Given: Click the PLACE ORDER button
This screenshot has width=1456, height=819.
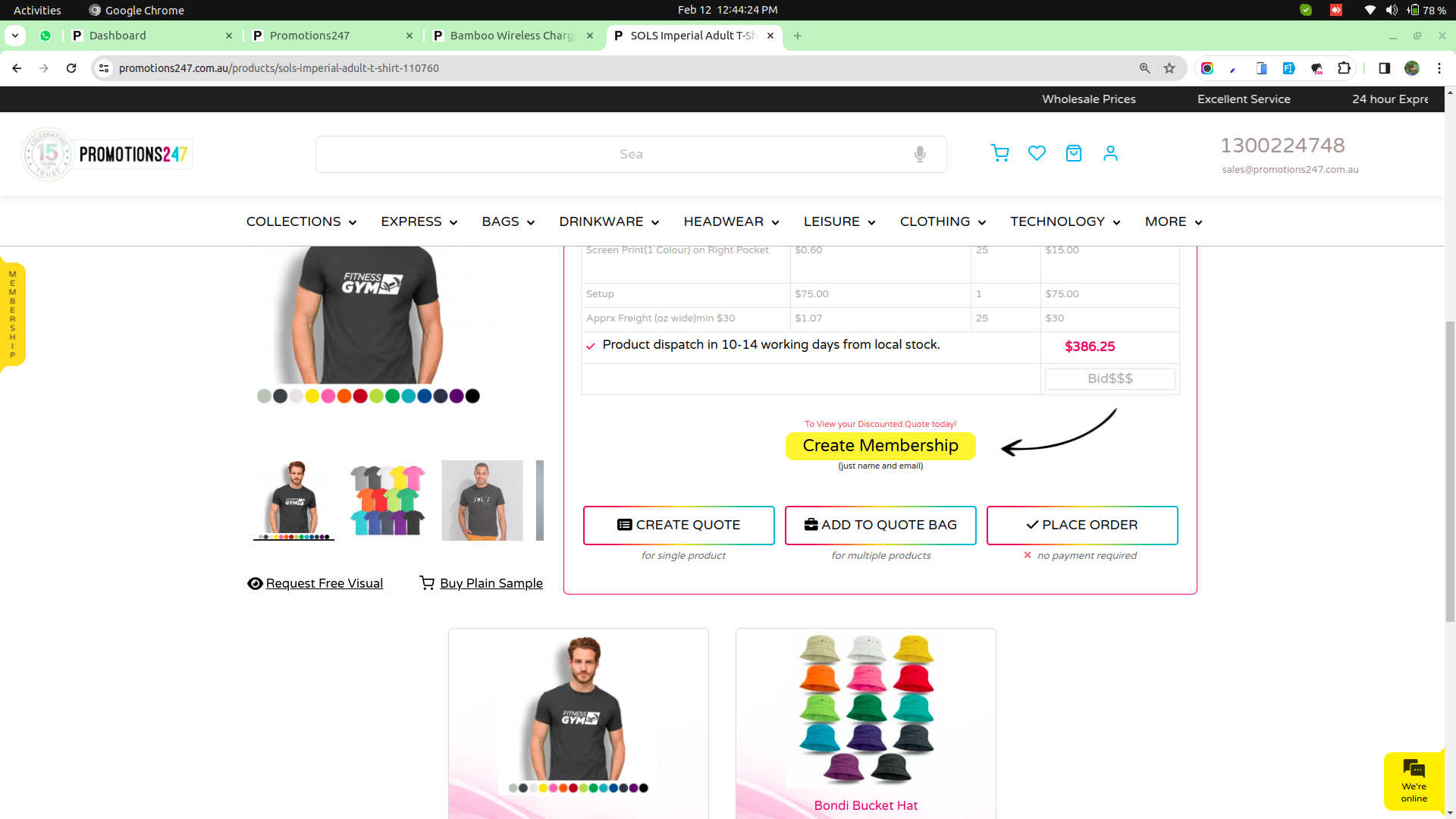Looking at the screenshot, I should (1081, 525).
